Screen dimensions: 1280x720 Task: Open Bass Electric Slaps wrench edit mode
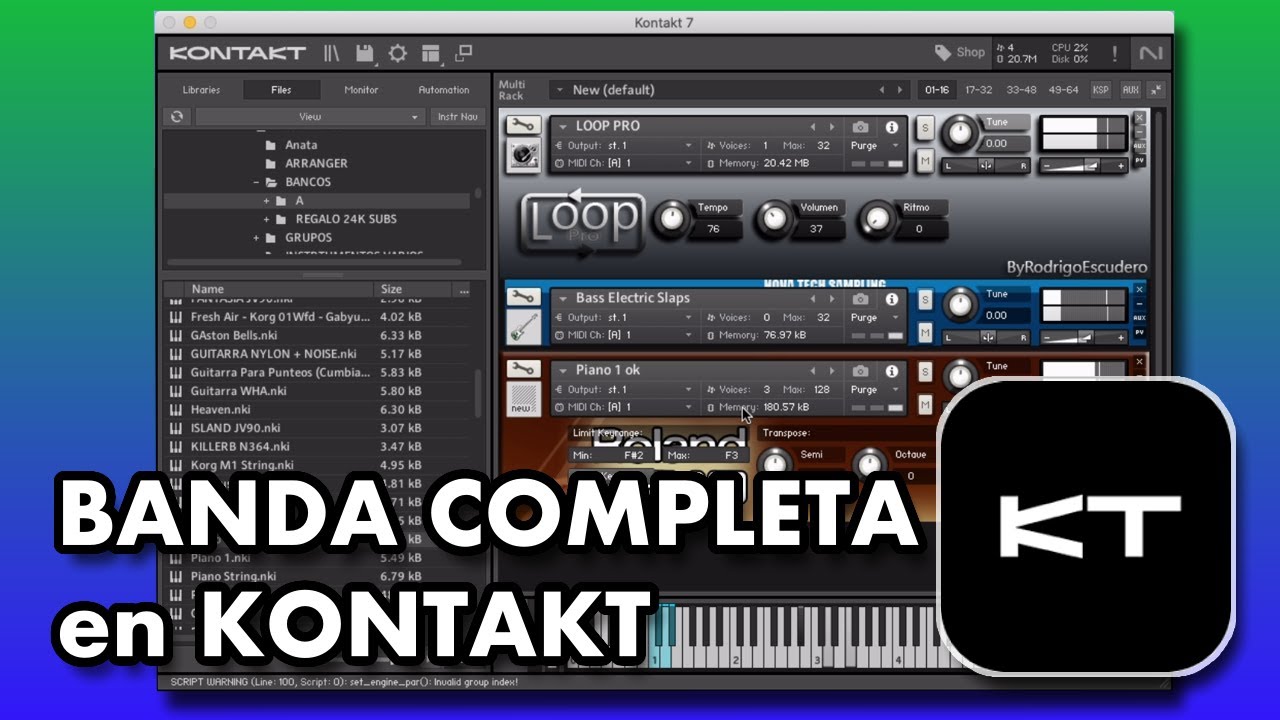(x=522, y=297)
